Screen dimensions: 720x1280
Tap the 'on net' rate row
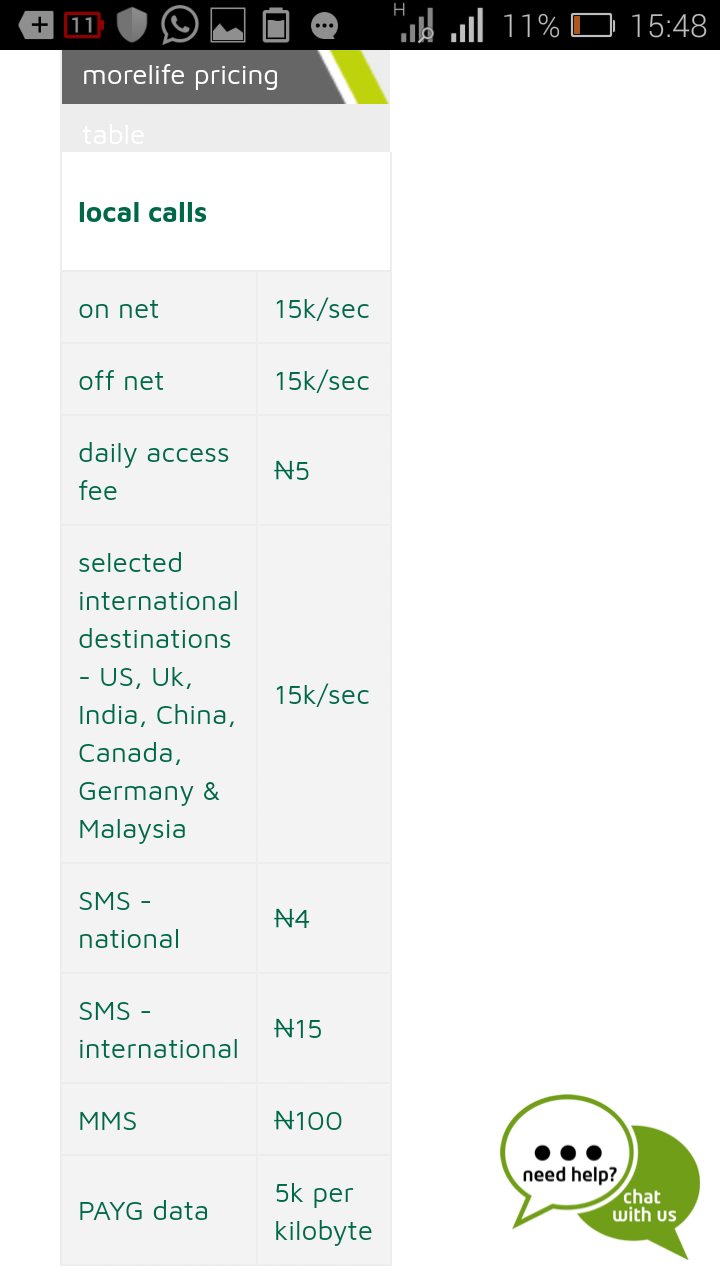pos(226,308)
